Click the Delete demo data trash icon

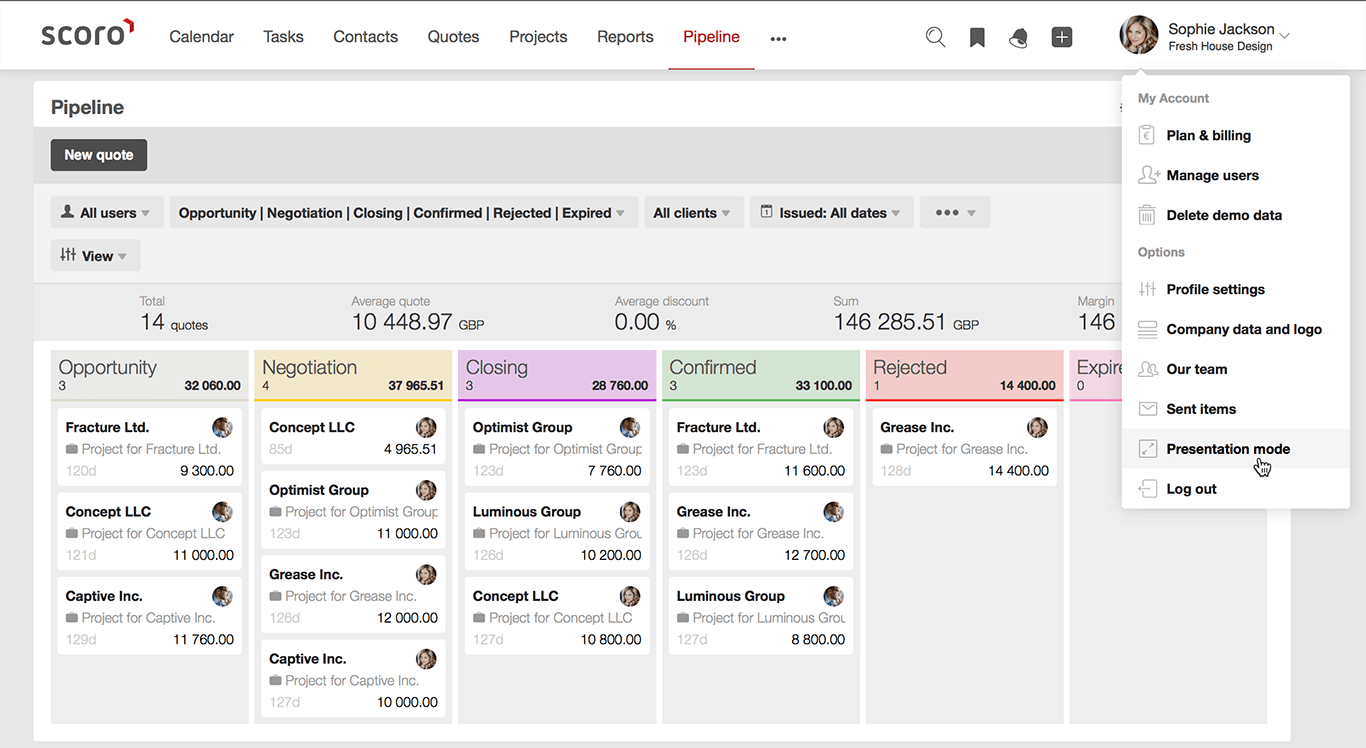[1147, 215]
